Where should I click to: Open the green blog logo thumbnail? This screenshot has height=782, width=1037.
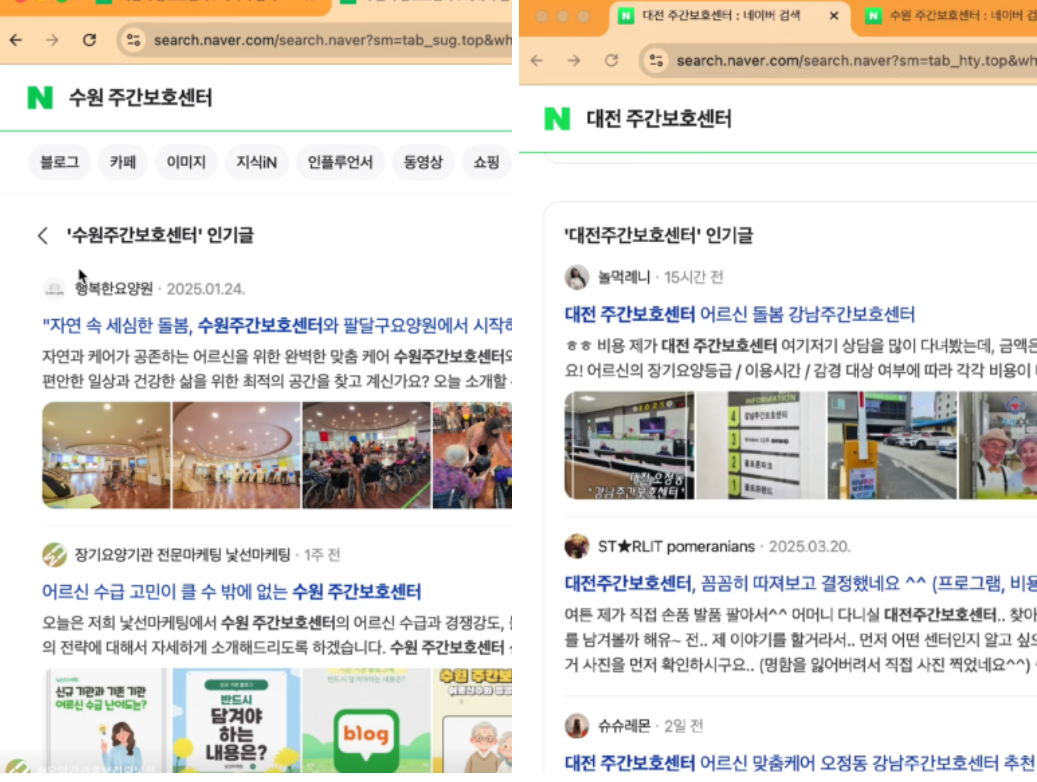coord(366,720)
